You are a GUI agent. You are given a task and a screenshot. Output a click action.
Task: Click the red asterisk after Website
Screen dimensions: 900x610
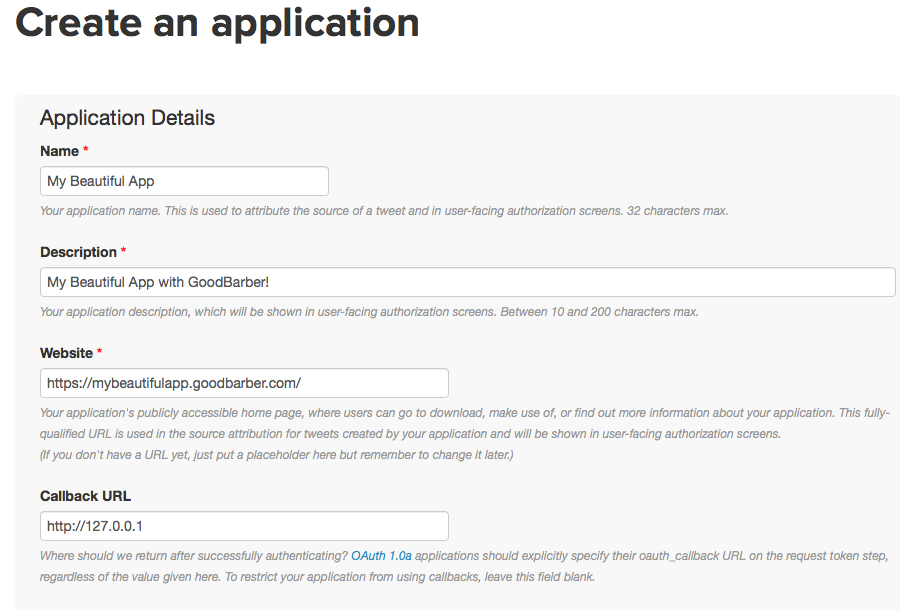coord(99,351)
